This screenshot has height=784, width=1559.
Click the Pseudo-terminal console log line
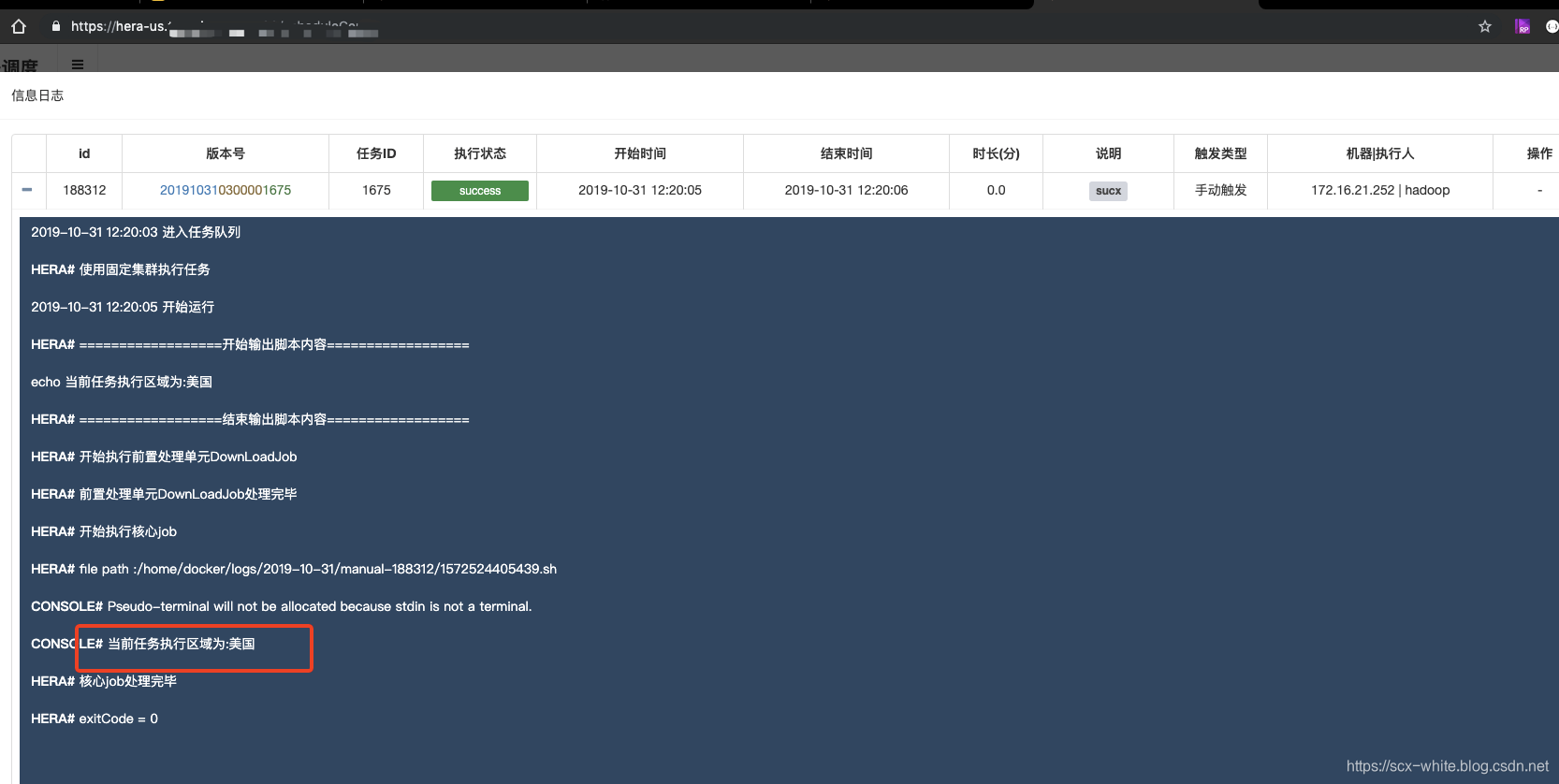pyautogui.click(x=282, y=606)
